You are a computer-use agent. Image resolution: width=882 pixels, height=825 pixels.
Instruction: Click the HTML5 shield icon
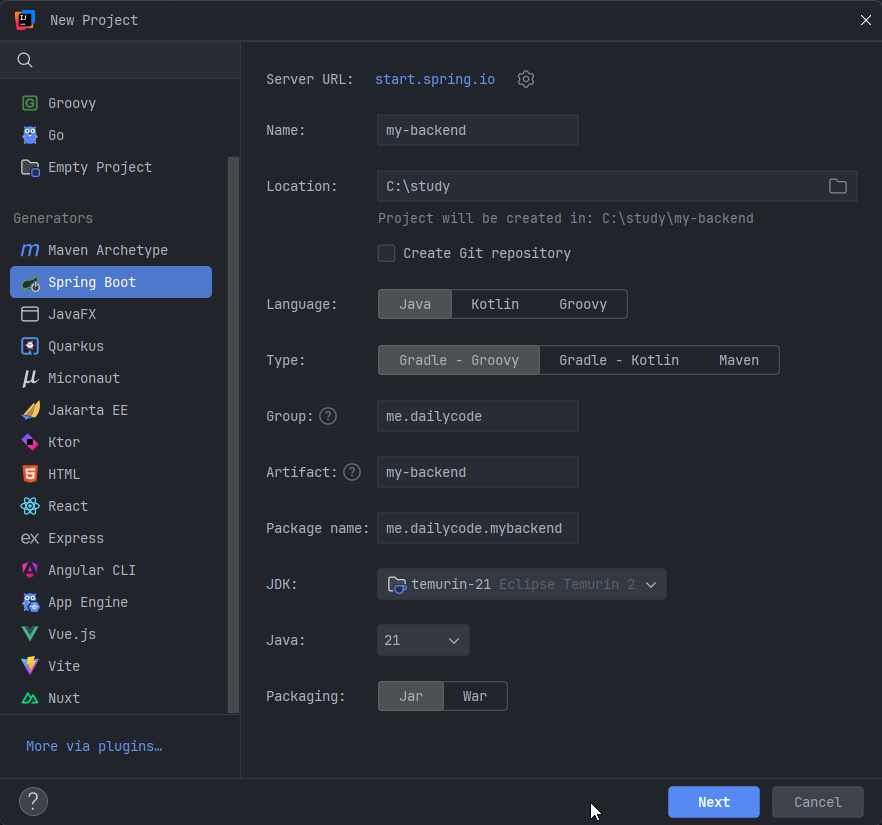point(30,475)
